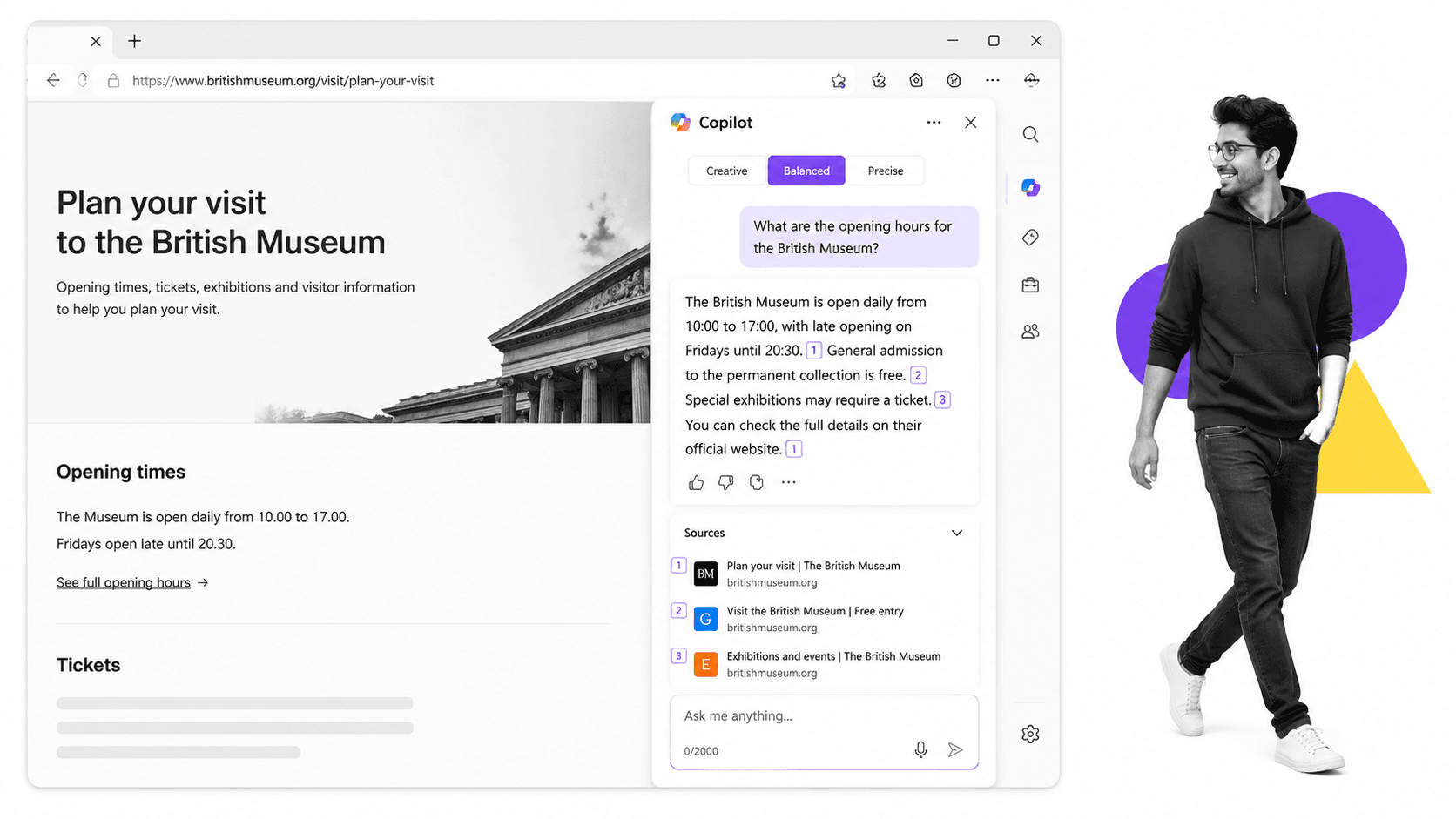
Task: Close the Copilot pane
Action: 971,123
